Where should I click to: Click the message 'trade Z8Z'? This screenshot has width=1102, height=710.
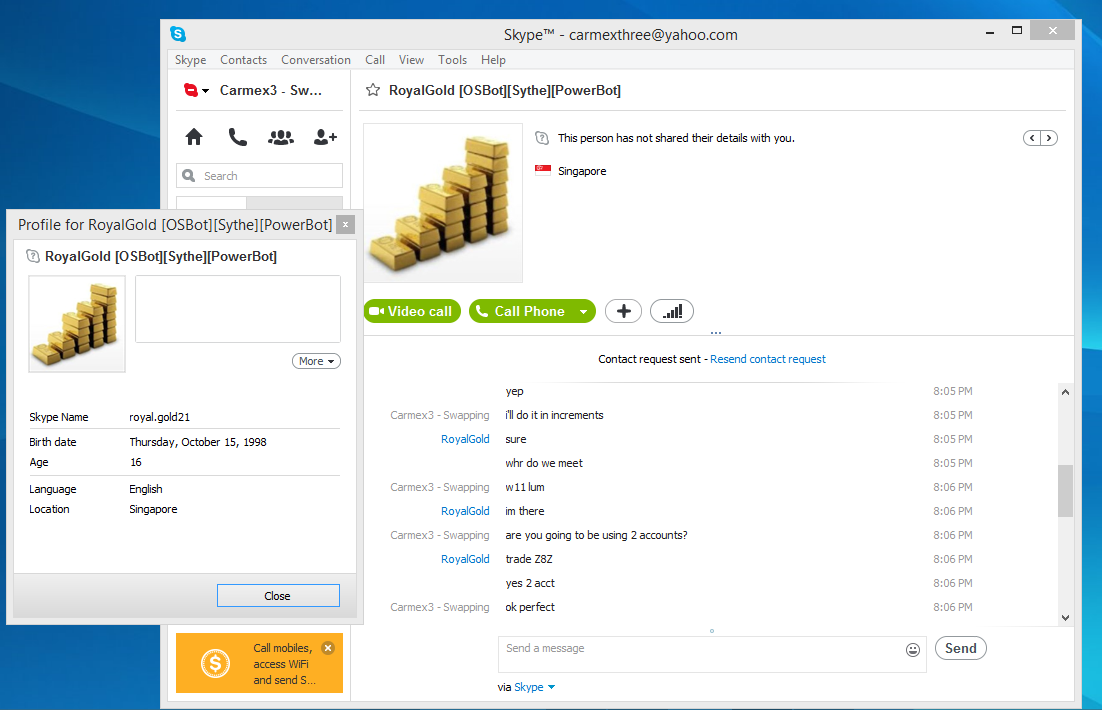point(529,559)
